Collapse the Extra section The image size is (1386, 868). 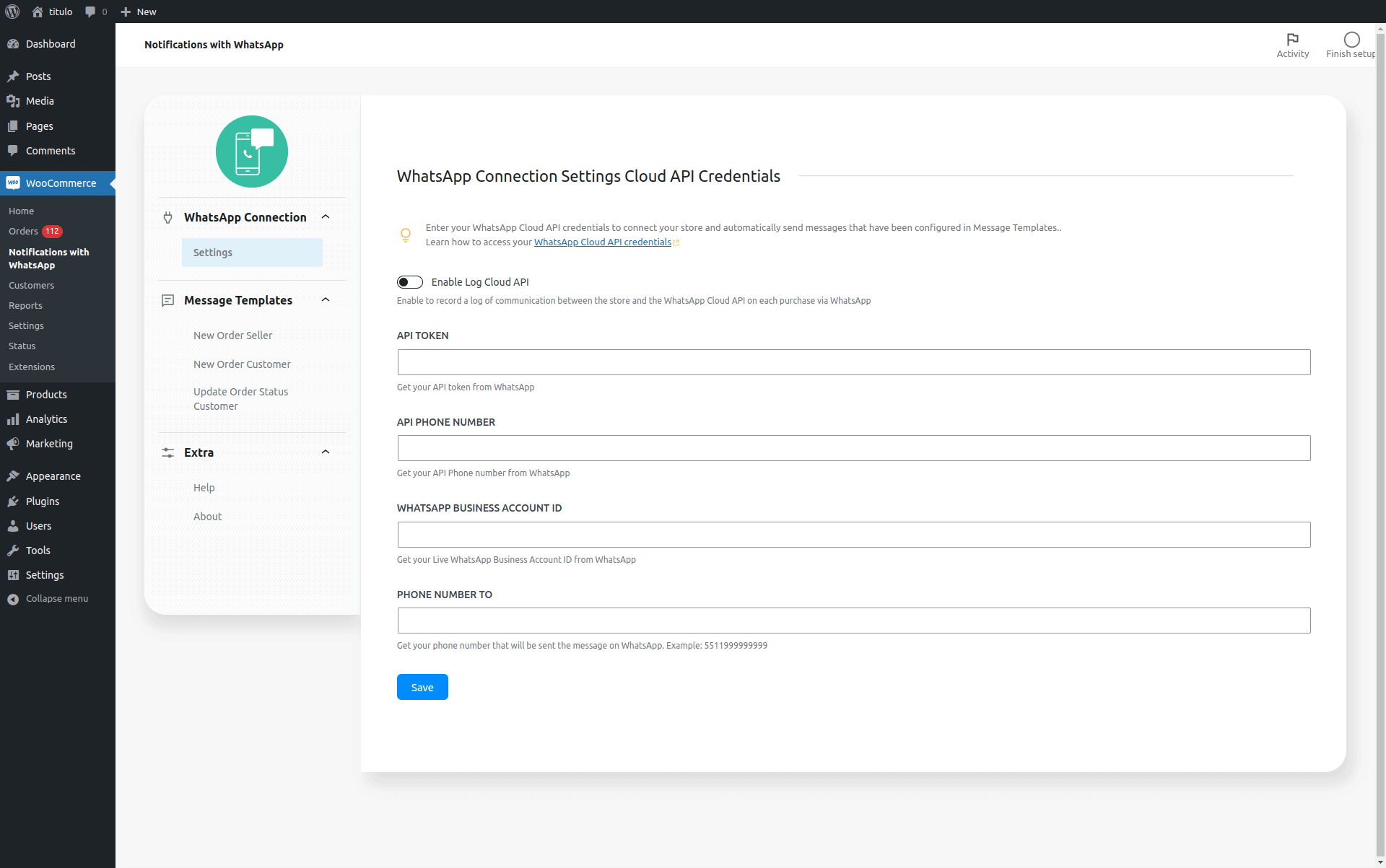[x=325, y=452]
